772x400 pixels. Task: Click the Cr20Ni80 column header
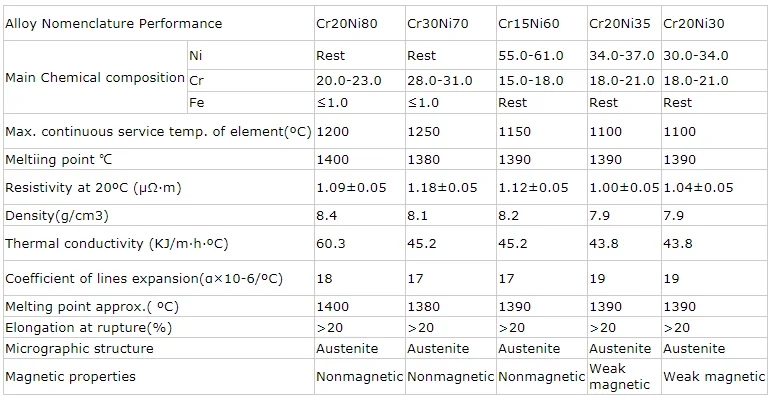[x=346, y=23]
